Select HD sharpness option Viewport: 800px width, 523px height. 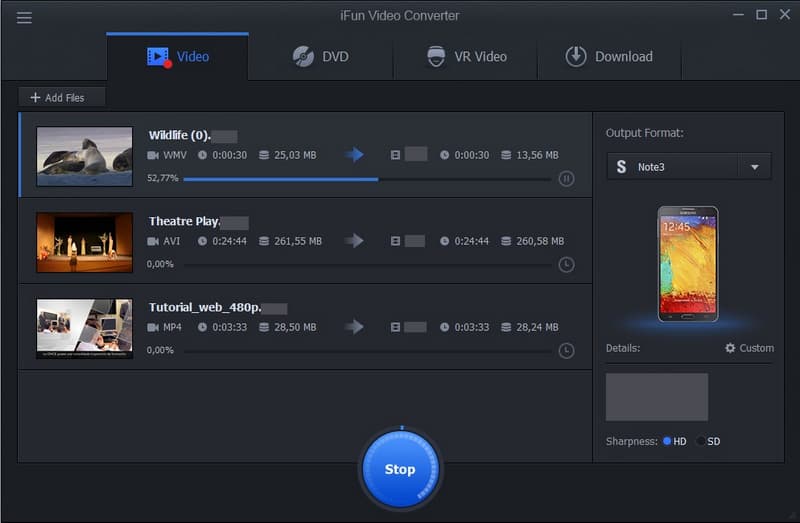668,441
